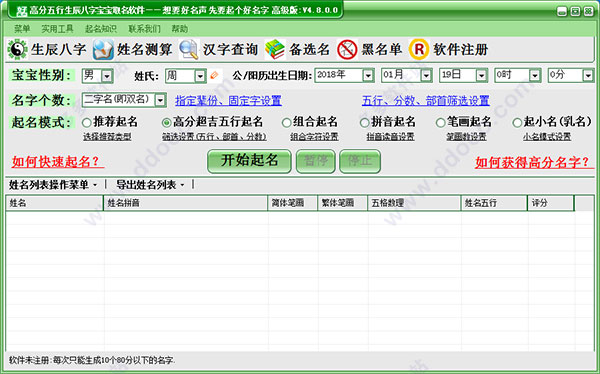600x374 pixels.
Task: Open the 笔画数设置 link
Action: click(466, 137)
